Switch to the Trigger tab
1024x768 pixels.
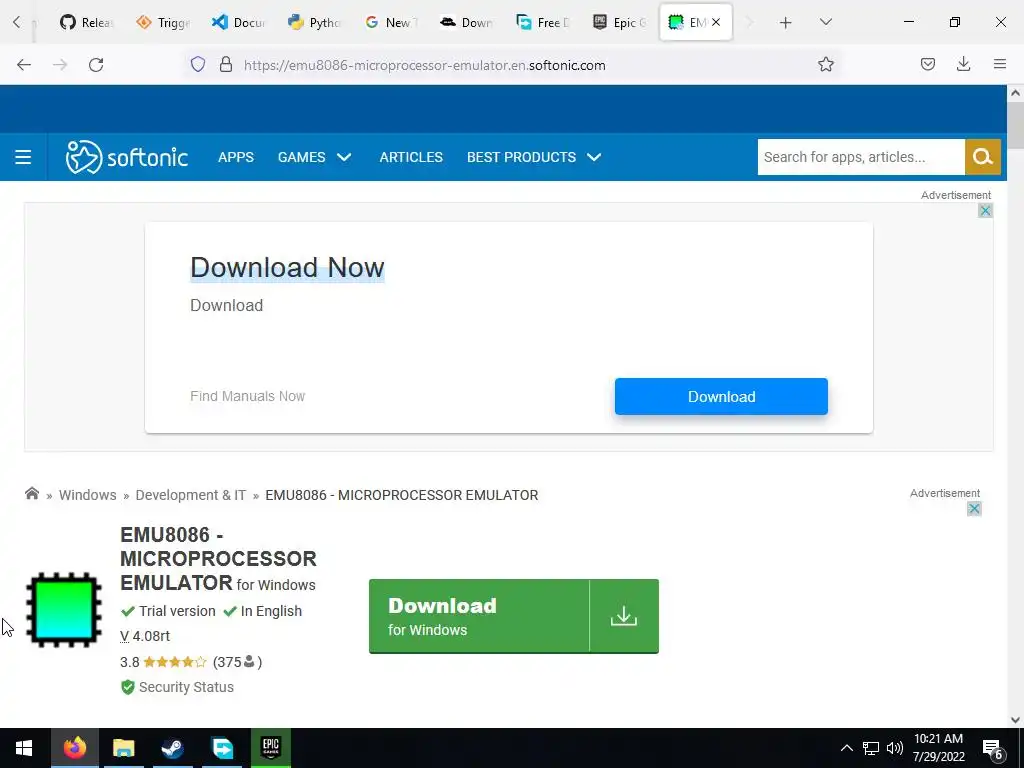pyautogui.click(x=163, y=23)
